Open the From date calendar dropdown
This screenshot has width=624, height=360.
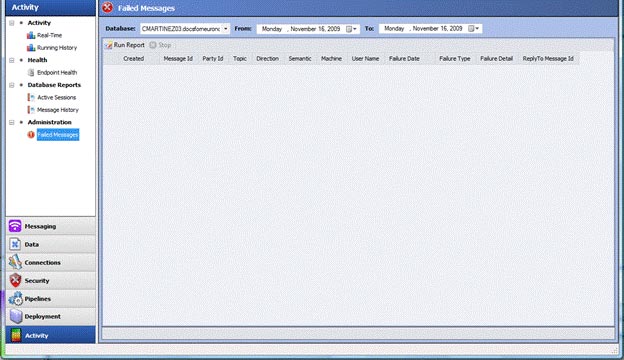coord(351,29)
